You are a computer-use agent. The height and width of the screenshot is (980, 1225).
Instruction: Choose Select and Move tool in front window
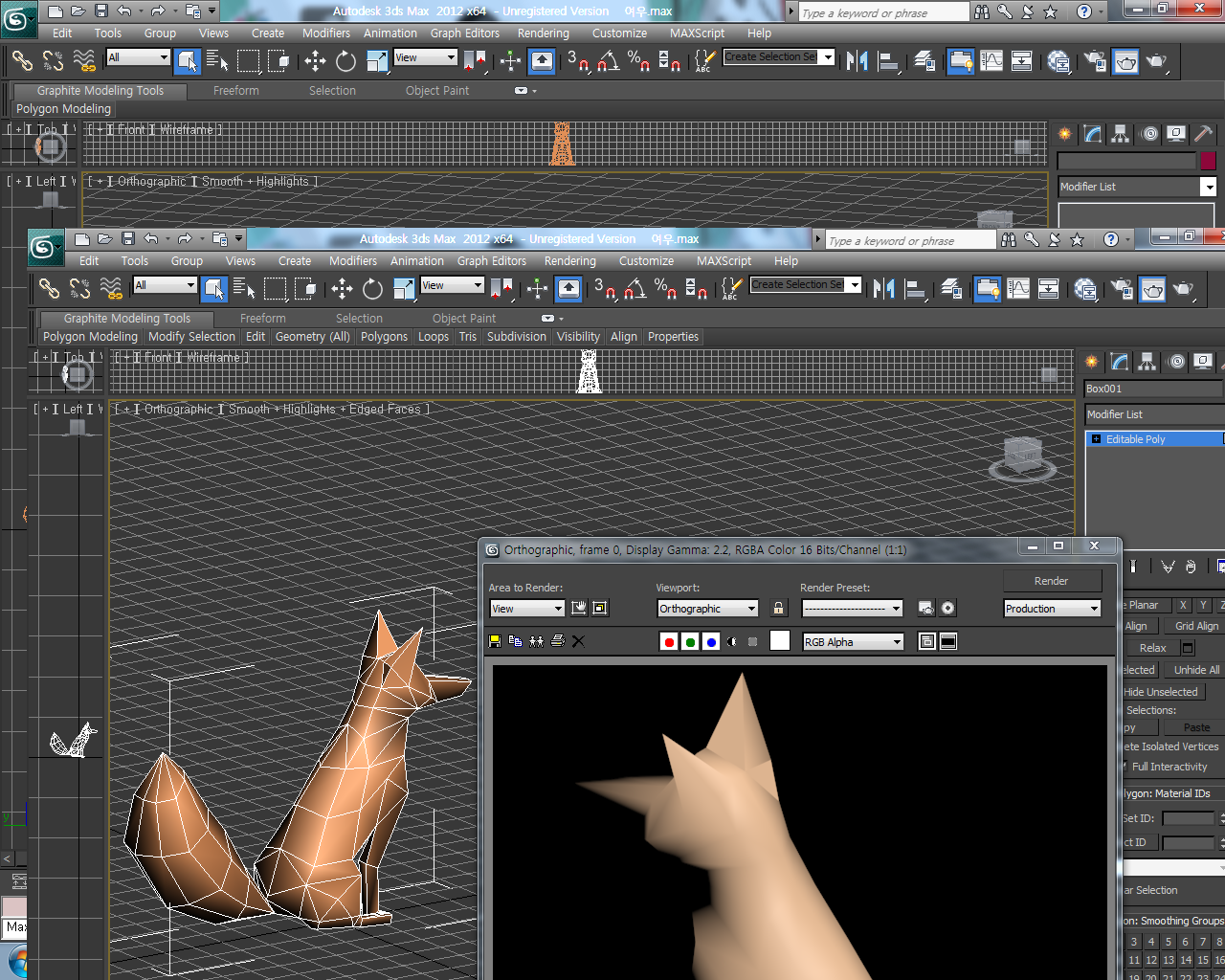click(342, 288)
